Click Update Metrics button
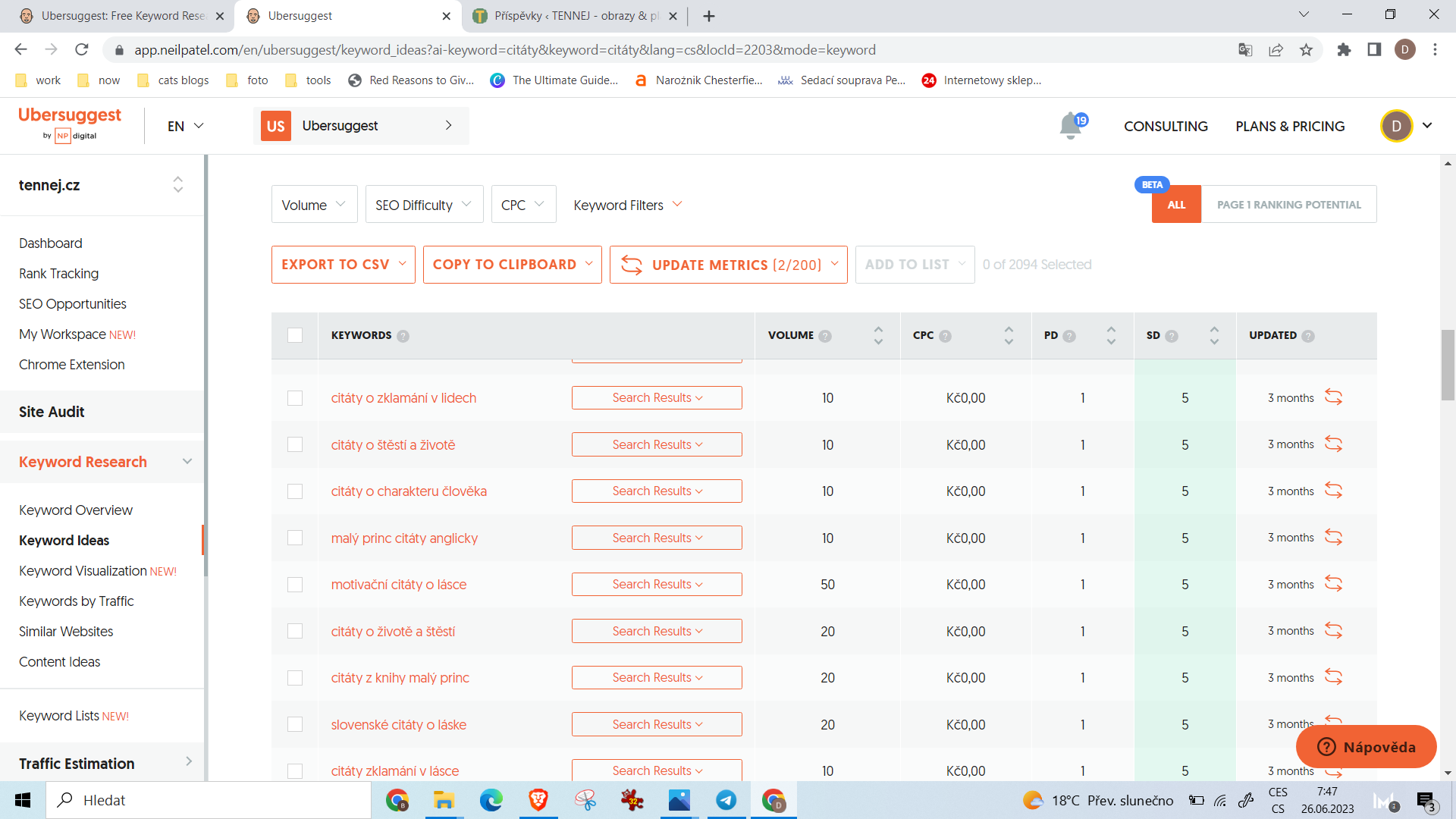Screen dimensions: 1456x819 point(728,265)
